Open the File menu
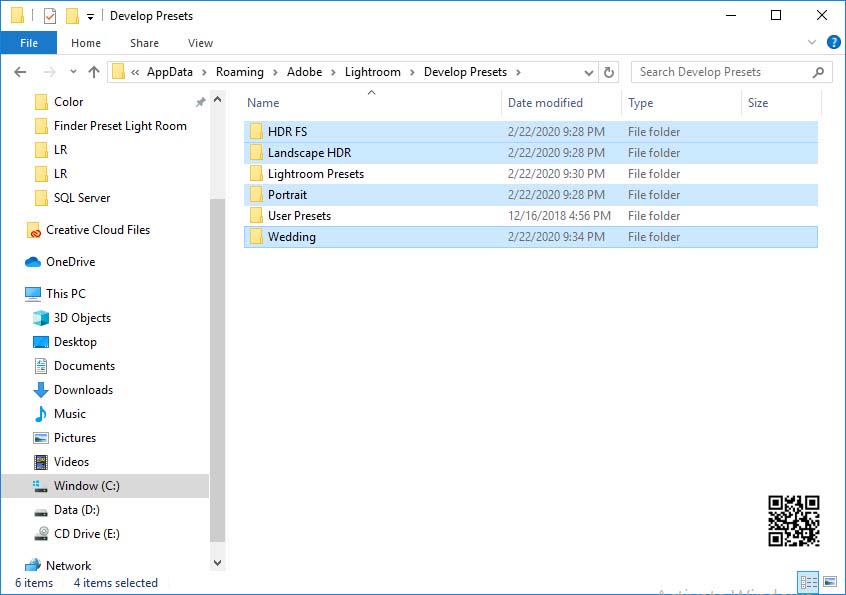 29,43
